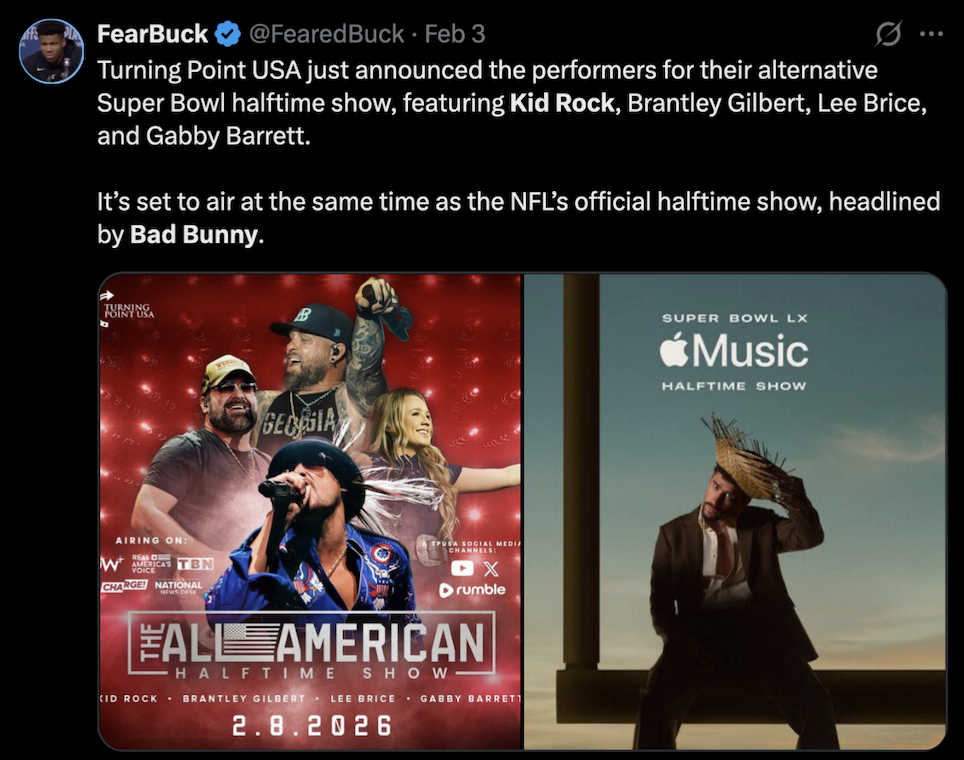Open the Grok slash-circle icon
Image resolution: width=964 pixels, height=760 pixels.
pyautogui.click(x=888, y=34)
